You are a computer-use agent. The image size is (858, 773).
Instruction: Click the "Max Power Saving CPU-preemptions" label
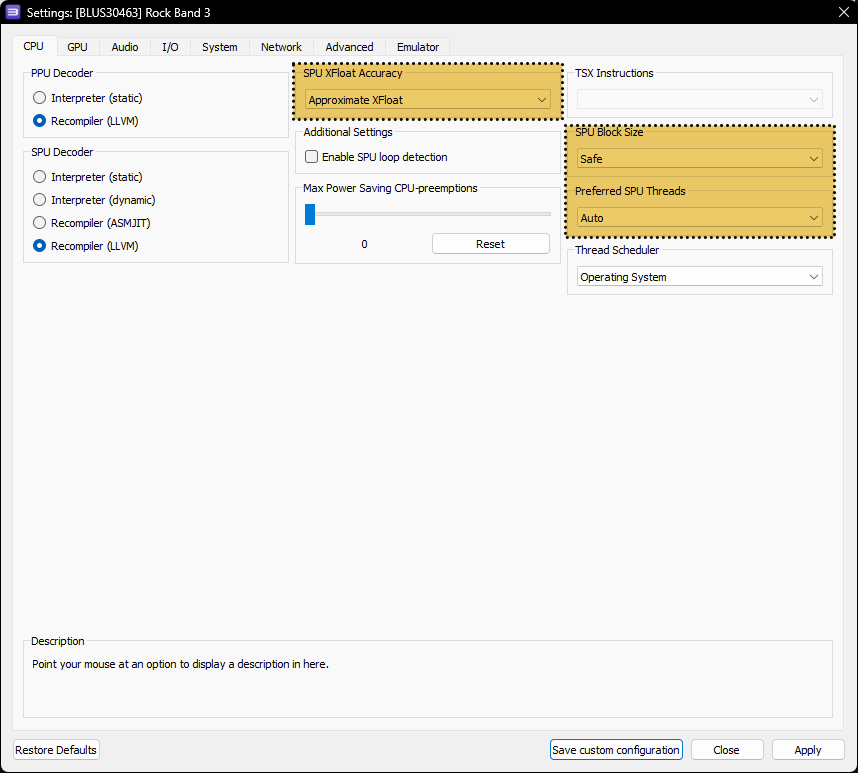(390, 188)
